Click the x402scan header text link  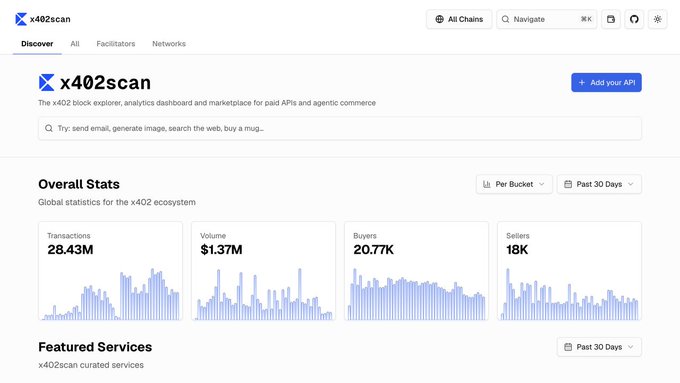[x=50, y=19]
